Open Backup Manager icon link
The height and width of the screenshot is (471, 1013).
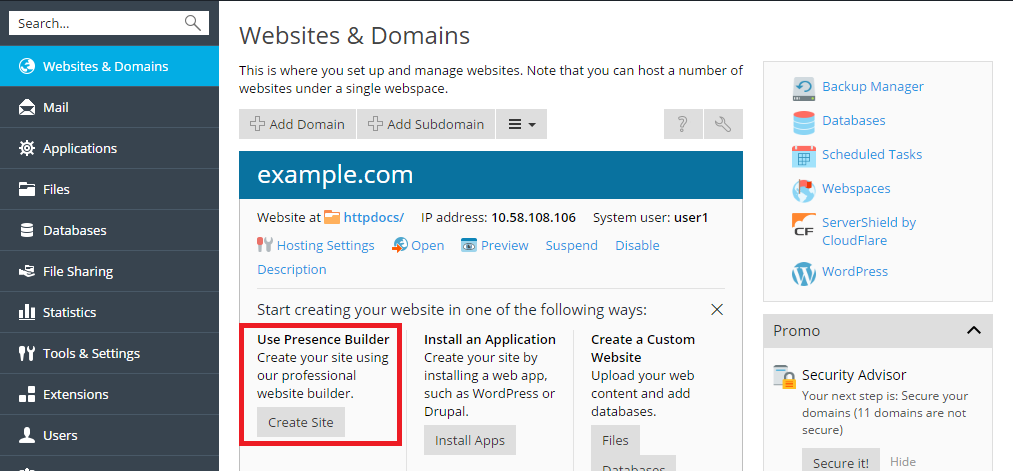804,88
